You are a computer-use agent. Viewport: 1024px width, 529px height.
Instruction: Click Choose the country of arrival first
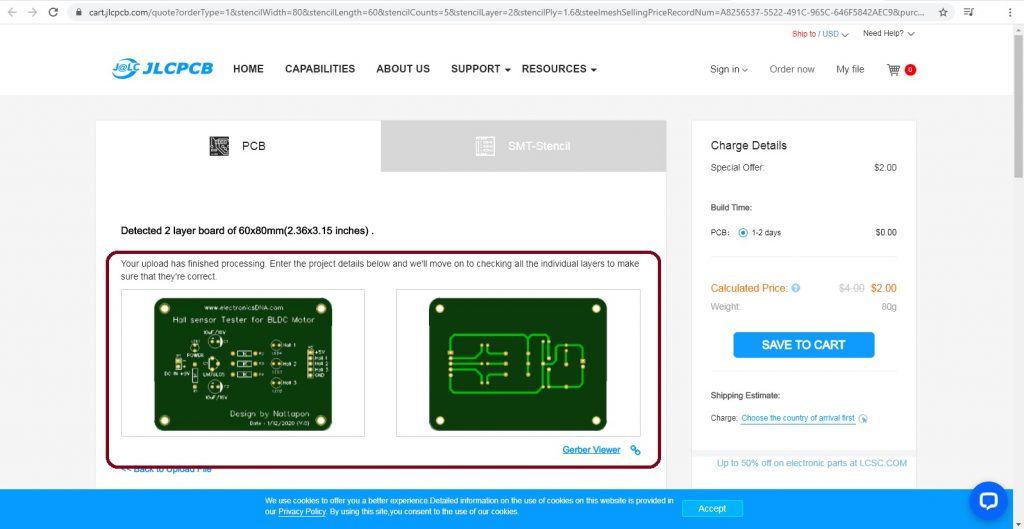tap(798, 418)
